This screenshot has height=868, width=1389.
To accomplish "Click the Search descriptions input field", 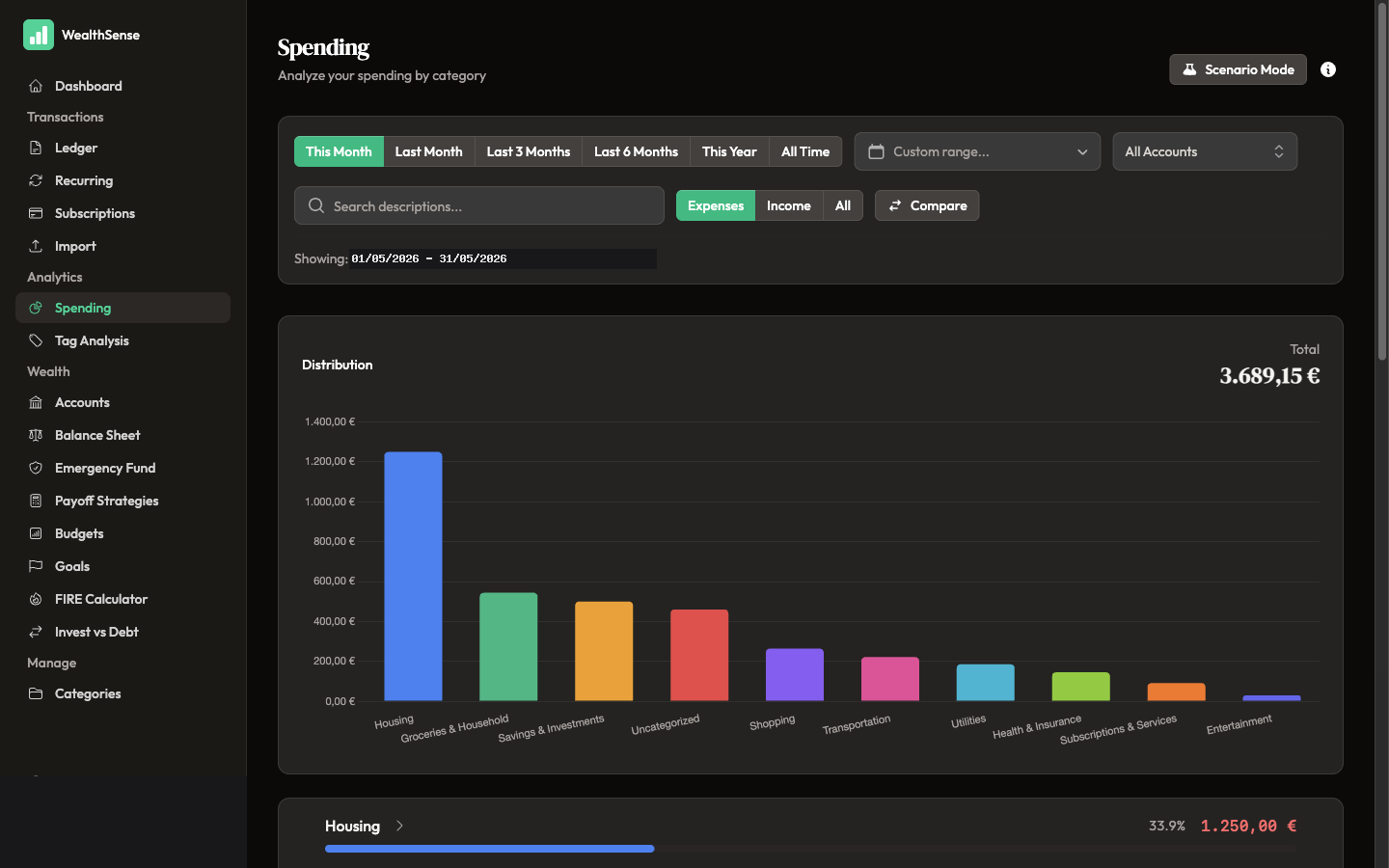I will (x=479, y=205).
